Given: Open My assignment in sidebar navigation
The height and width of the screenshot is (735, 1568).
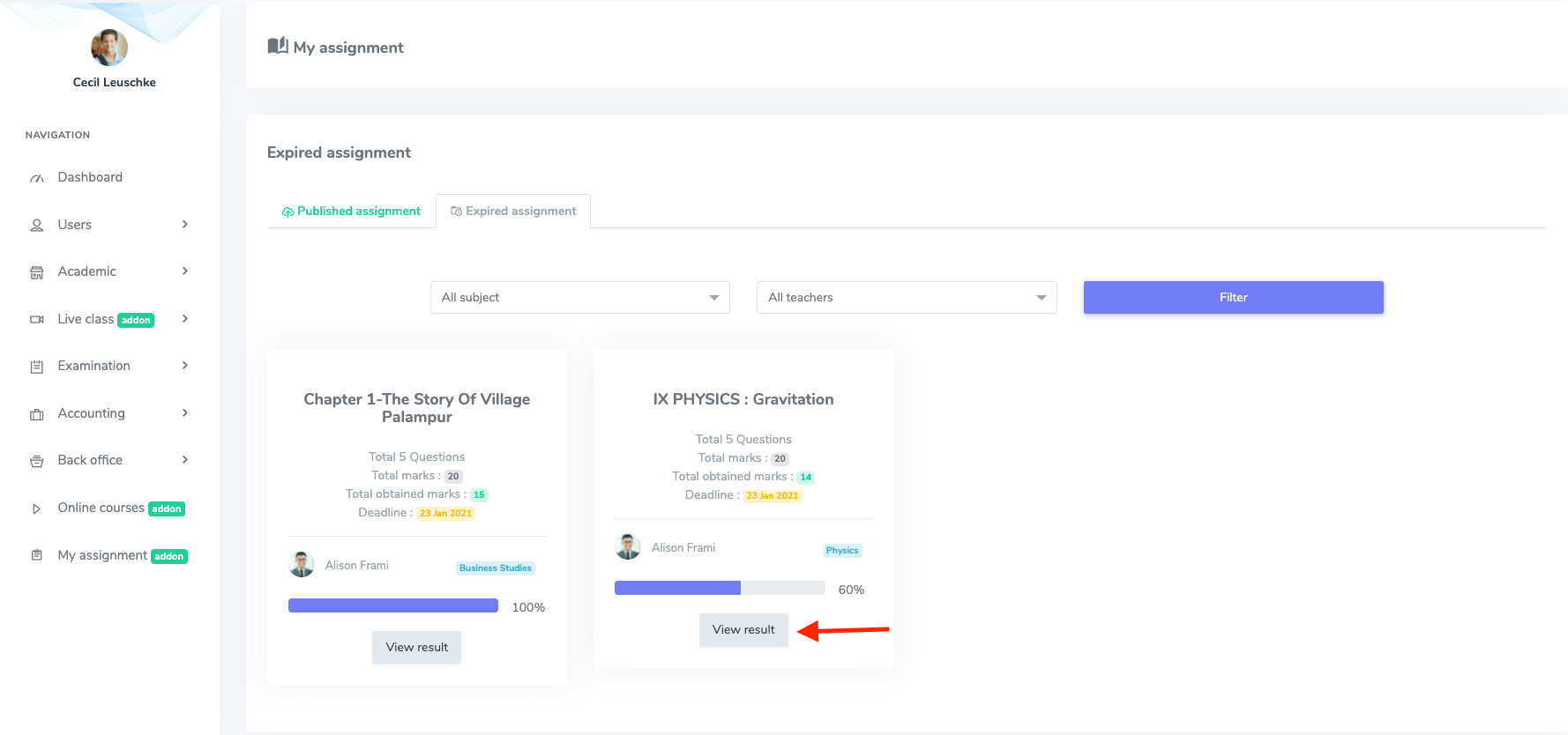Looking at the screenshot, I should click(102, 555).
